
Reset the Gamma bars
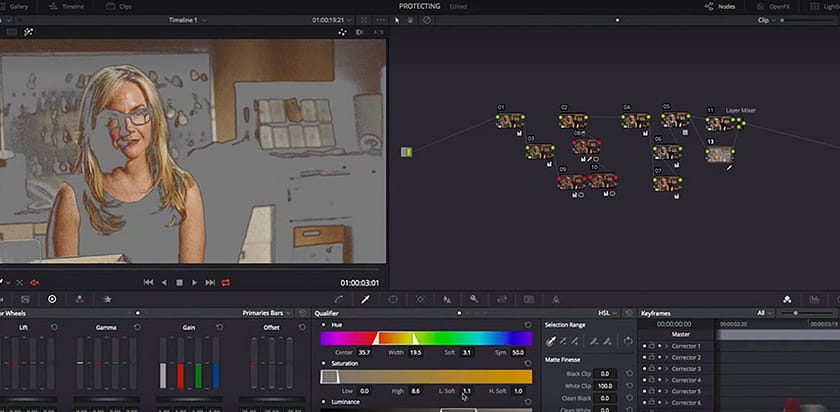[x=137, y=327]
